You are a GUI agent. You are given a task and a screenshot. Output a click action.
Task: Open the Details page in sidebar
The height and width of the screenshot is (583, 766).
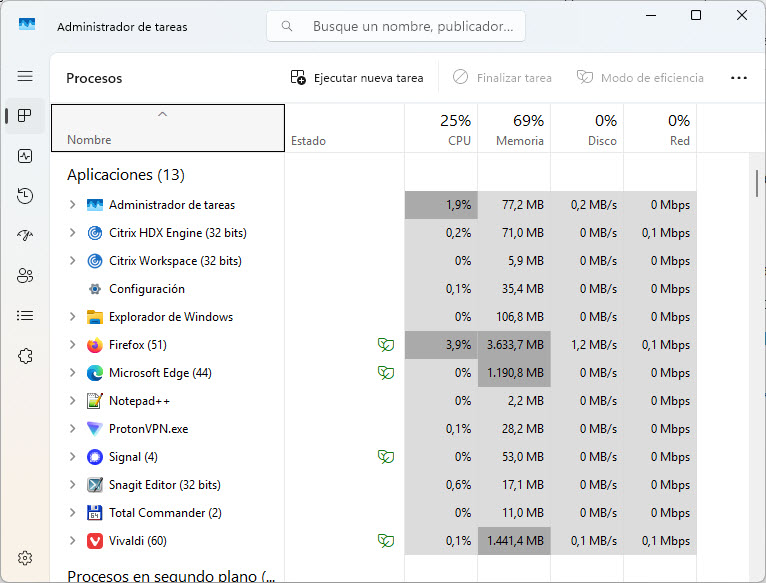coord(25,316)
